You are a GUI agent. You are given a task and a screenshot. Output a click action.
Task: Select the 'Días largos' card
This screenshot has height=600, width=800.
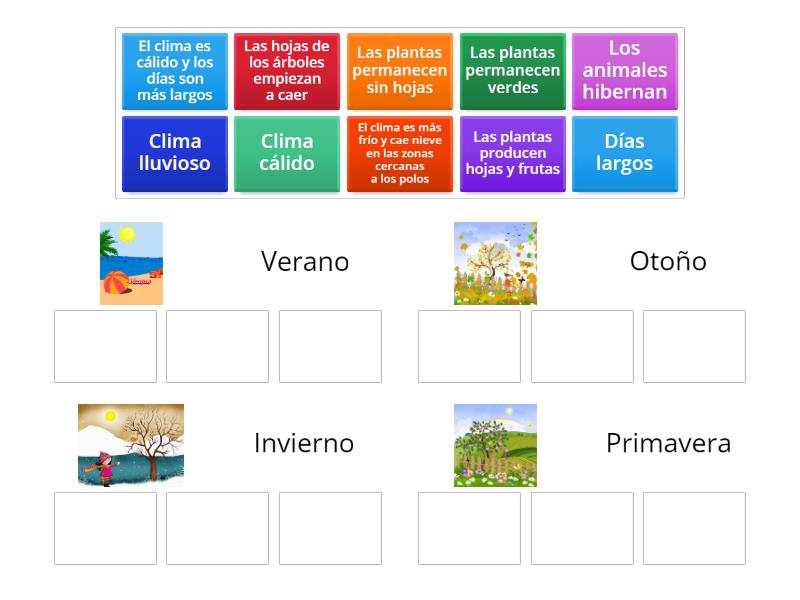click(x=625, y=153)
